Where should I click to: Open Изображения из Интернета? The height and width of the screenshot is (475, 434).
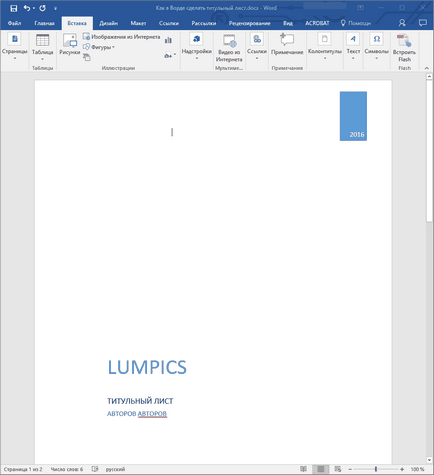[122, 37]
